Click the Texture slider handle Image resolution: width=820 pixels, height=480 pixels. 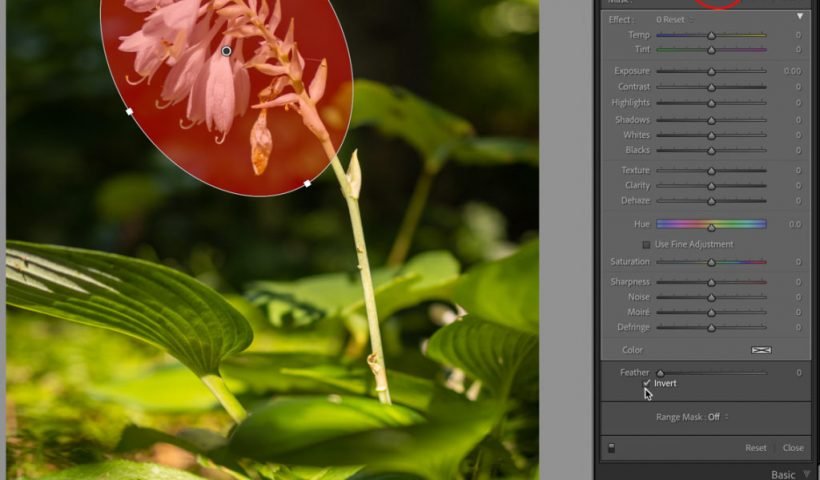pyautogui.click(x=711, y=171)
